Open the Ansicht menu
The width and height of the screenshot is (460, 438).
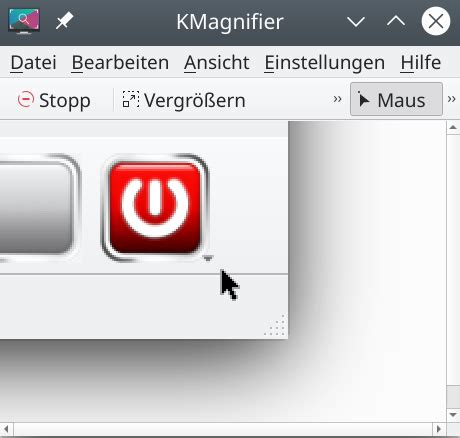point(217,63)
